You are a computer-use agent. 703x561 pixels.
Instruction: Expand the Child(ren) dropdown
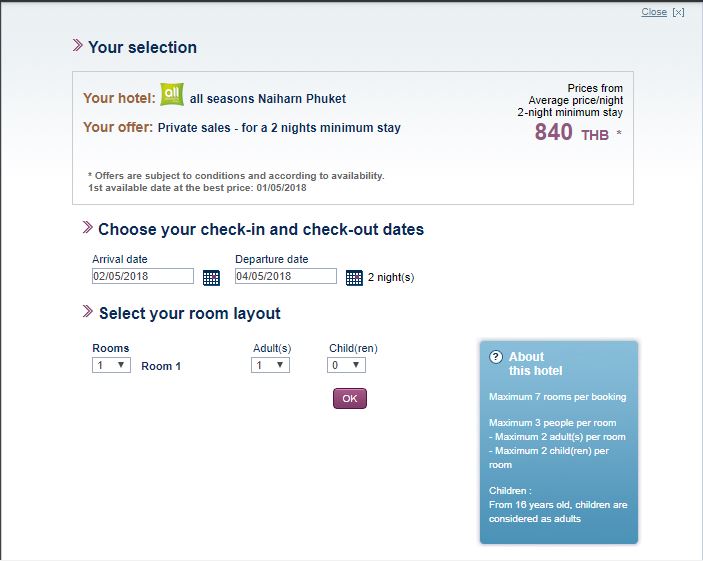pos(346,365)
